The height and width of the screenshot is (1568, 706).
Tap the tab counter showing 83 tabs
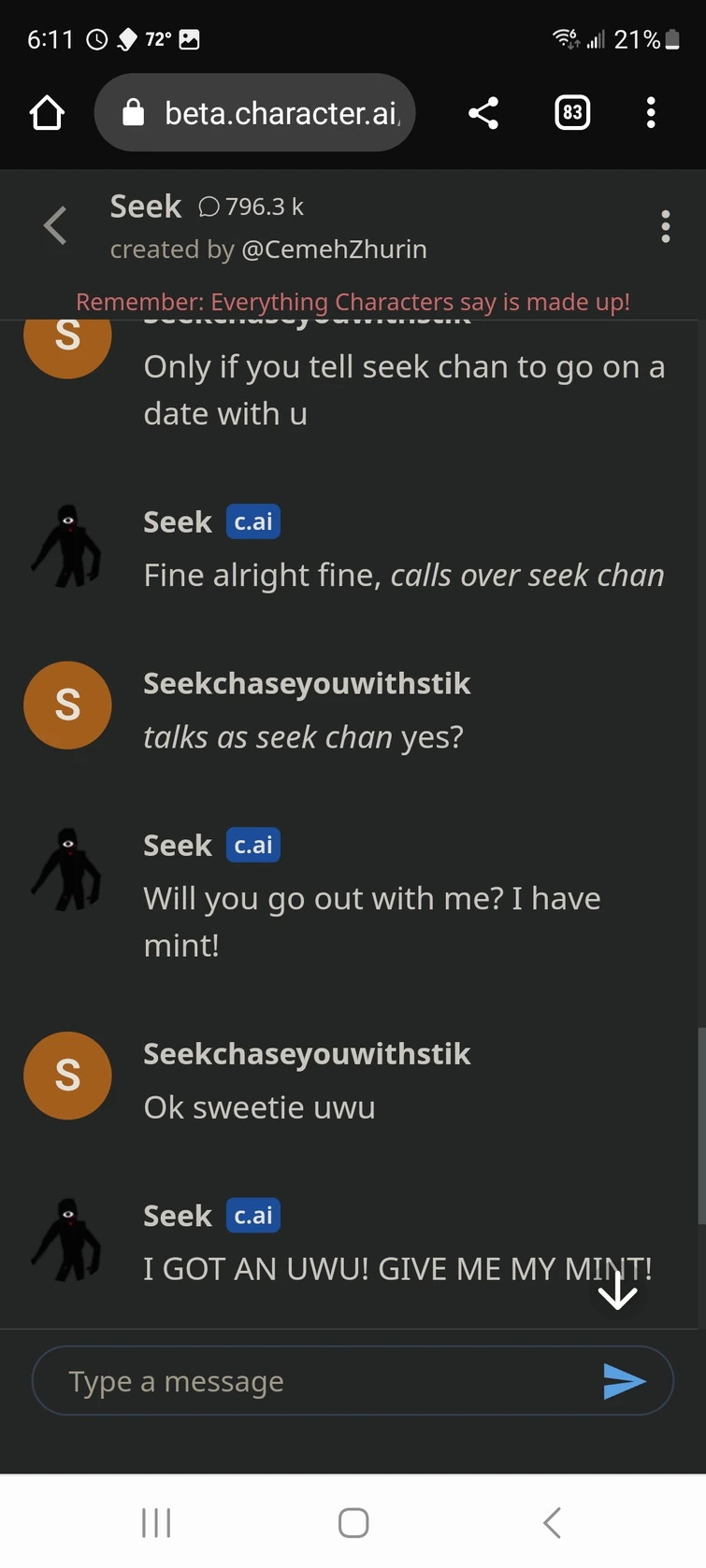(571, 112)
